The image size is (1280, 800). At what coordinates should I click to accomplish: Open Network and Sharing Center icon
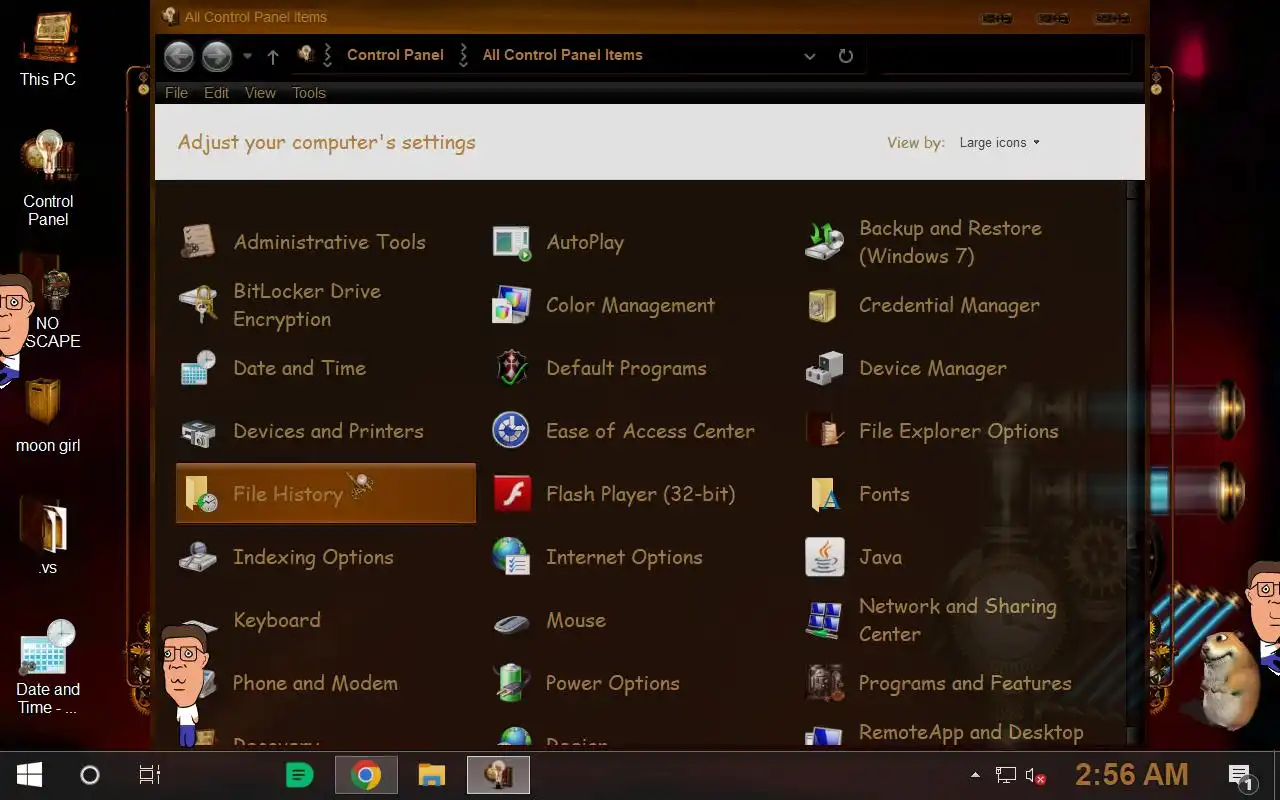[x=825, y=620]
